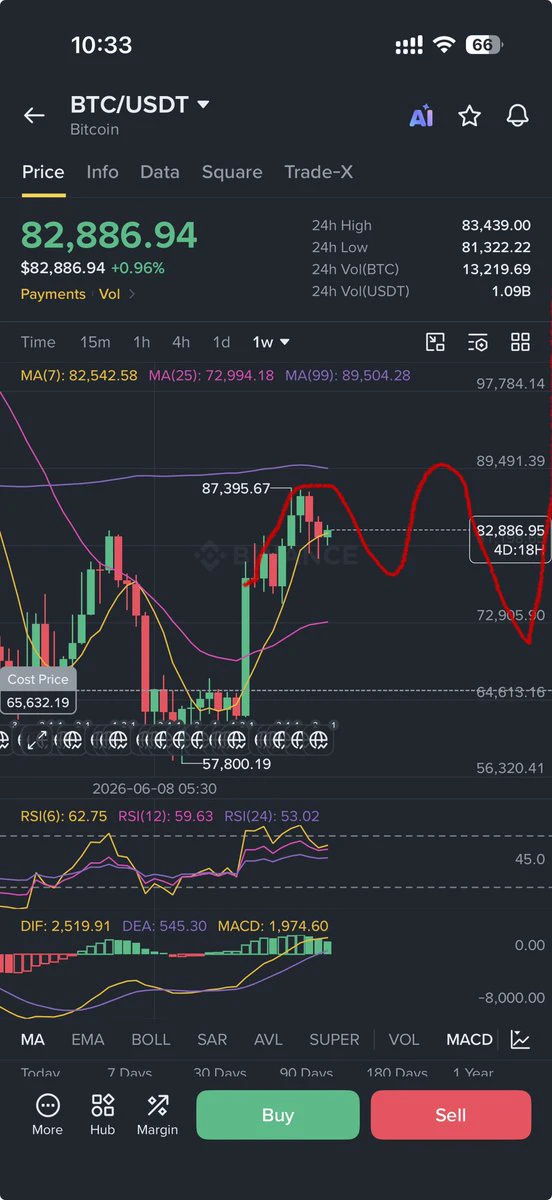Tap the RSI(6) 62.75 label
The image size is (552, 1200).
pos(64,816)
